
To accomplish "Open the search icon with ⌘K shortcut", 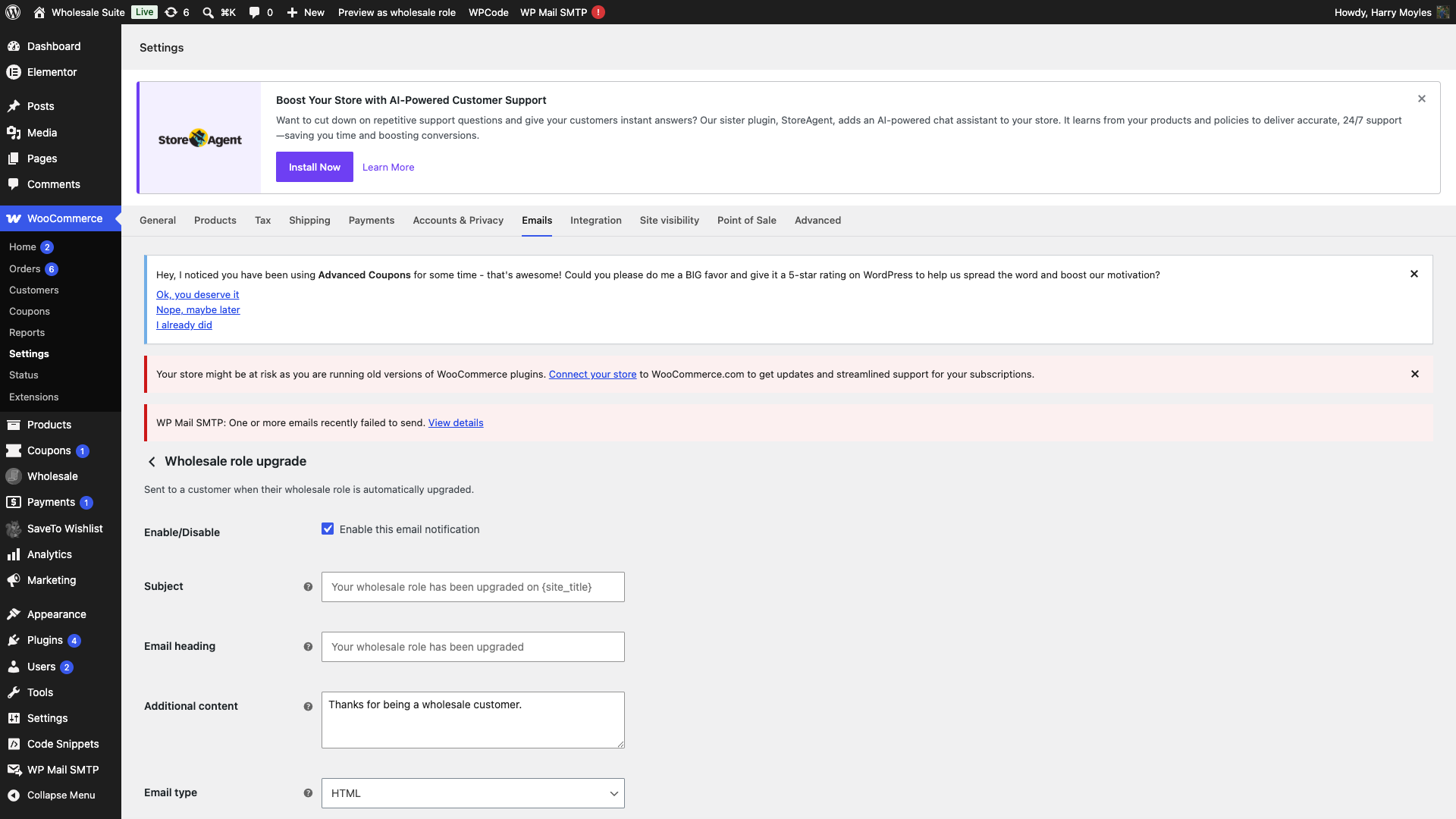I will pyautogui.click(x=208, y=12).
